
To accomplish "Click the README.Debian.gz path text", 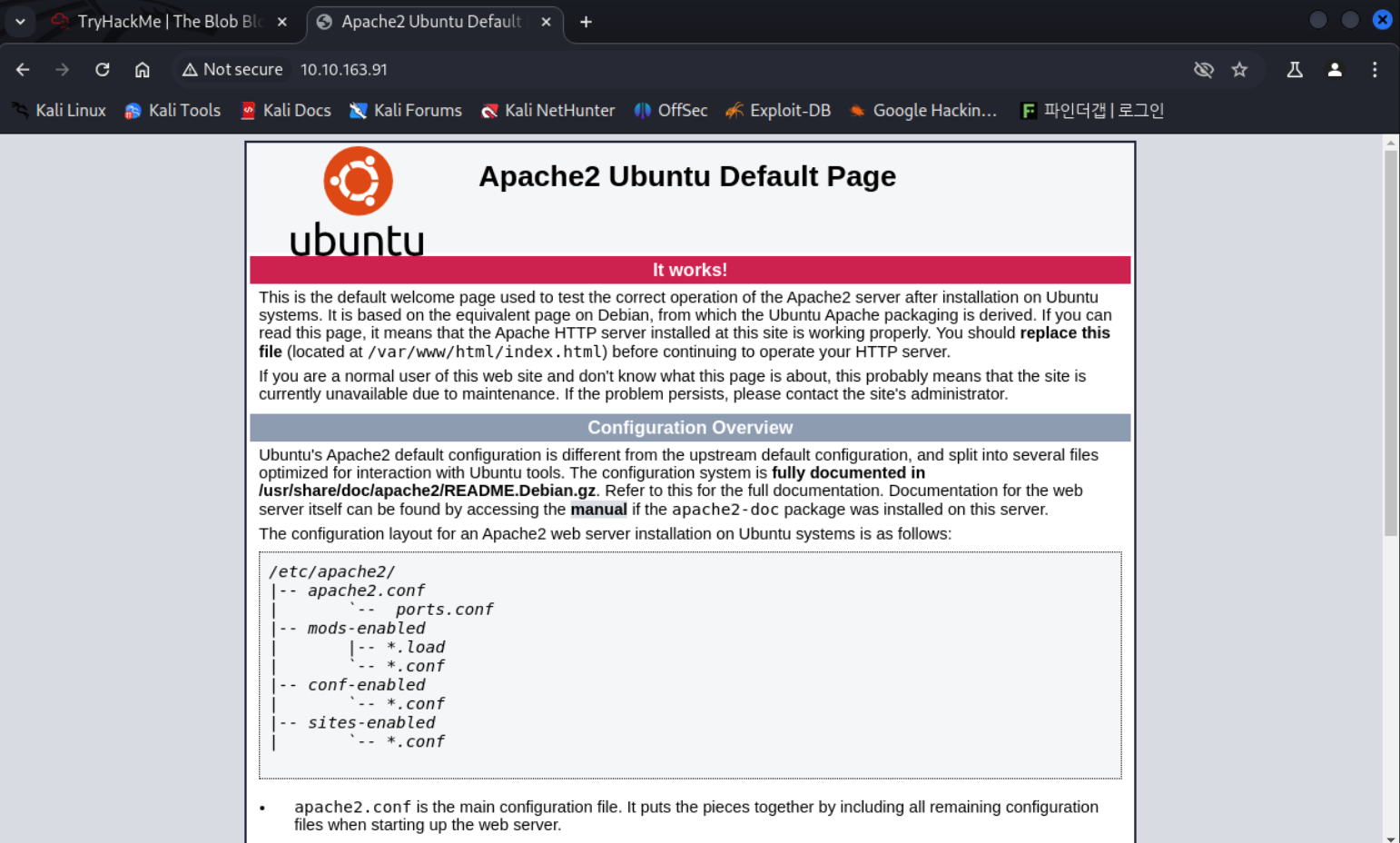I will point(428,491).
